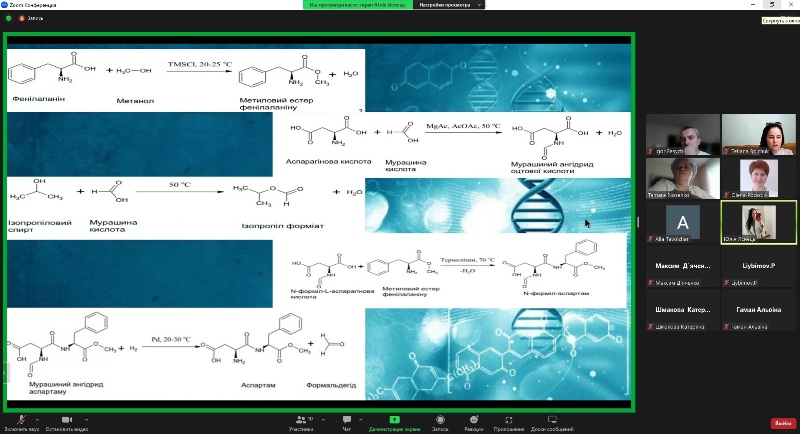Open Настройки просмотра view options dropdown
The image size is (800, 434).
pyautogui.click(x=449, y=5)
